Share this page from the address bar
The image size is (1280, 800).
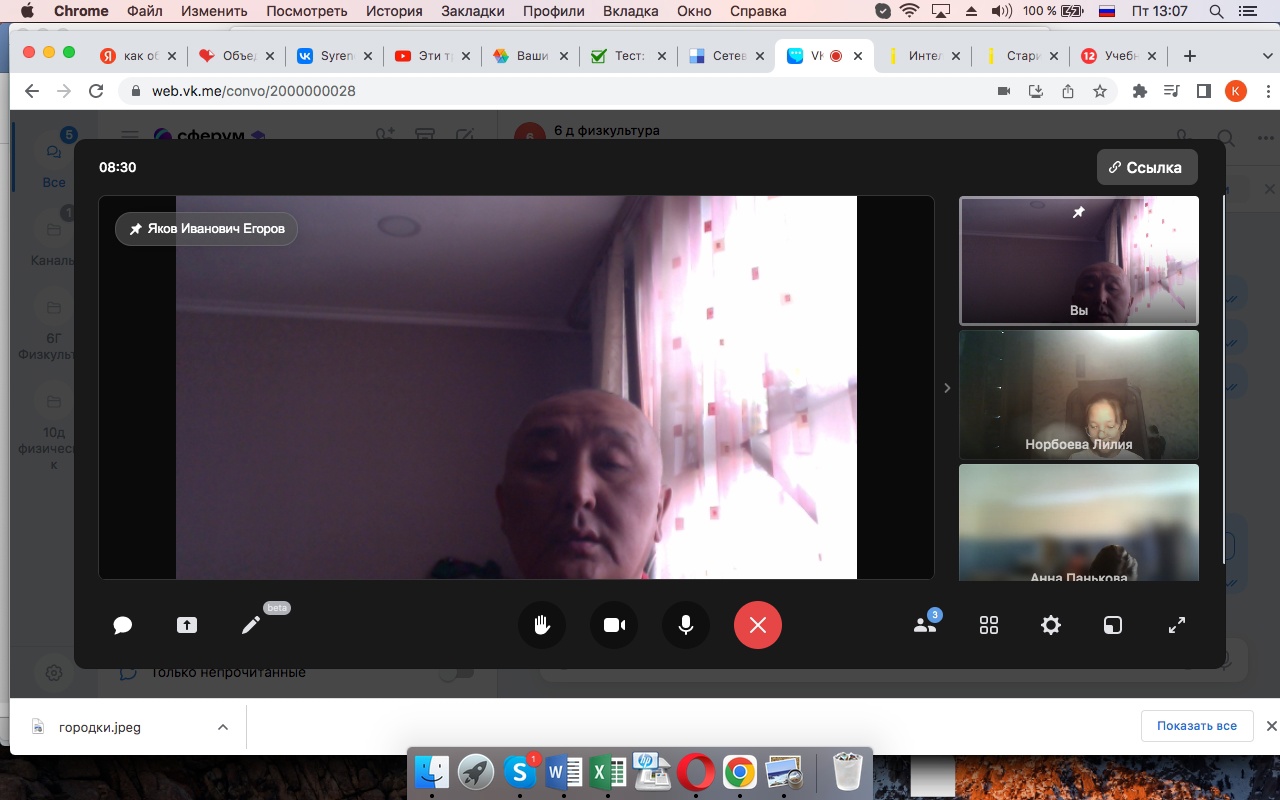pos(1068,91)
